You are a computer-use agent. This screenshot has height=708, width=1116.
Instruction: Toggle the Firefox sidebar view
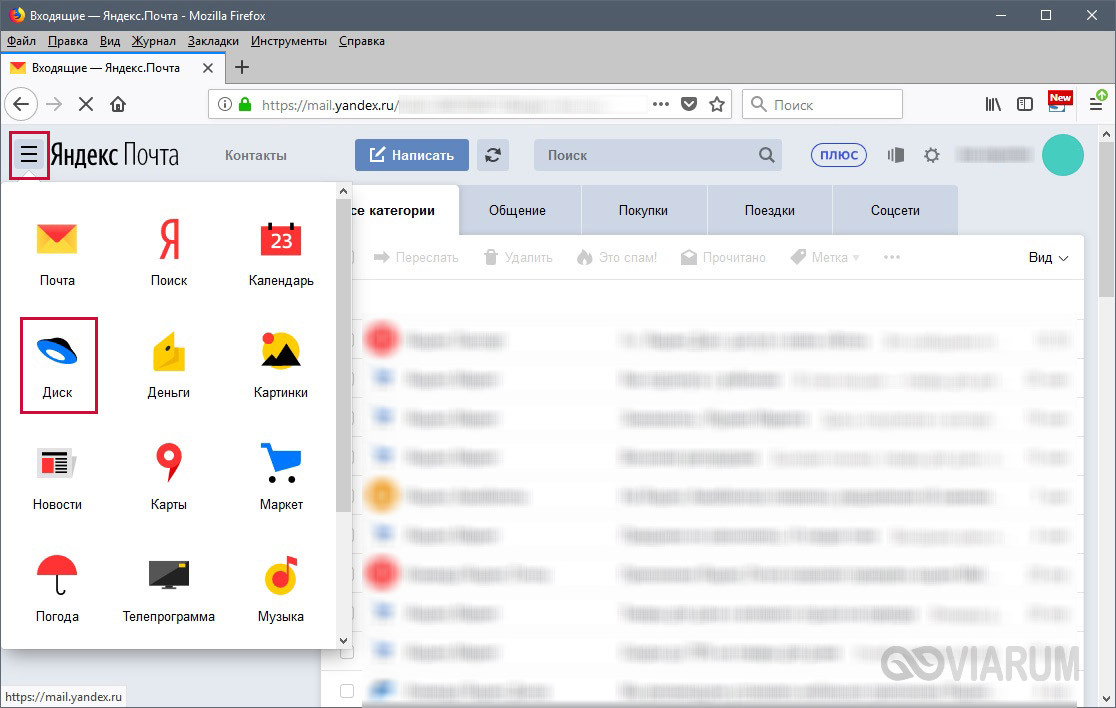[x=1025, y=105]
